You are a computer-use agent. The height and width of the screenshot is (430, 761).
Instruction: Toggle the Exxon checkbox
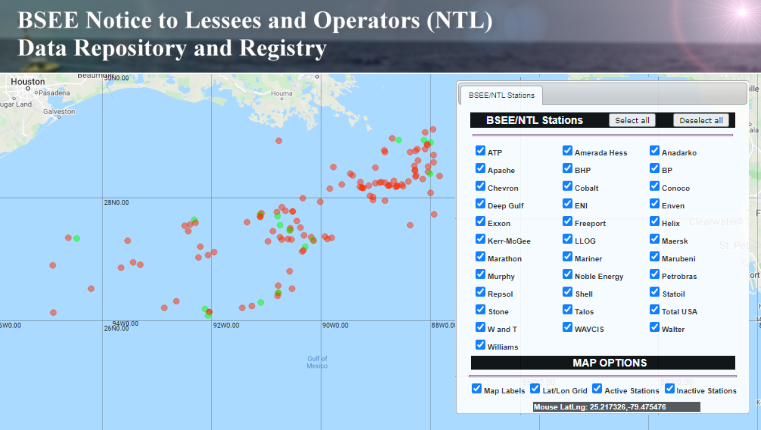click(481, 222)
